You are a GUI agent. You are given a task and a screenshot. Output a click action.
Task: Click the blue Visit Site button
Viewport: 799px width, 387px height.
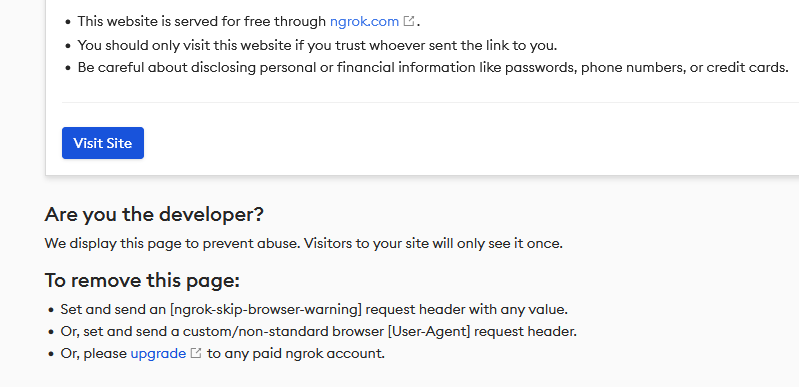(103, 143)
